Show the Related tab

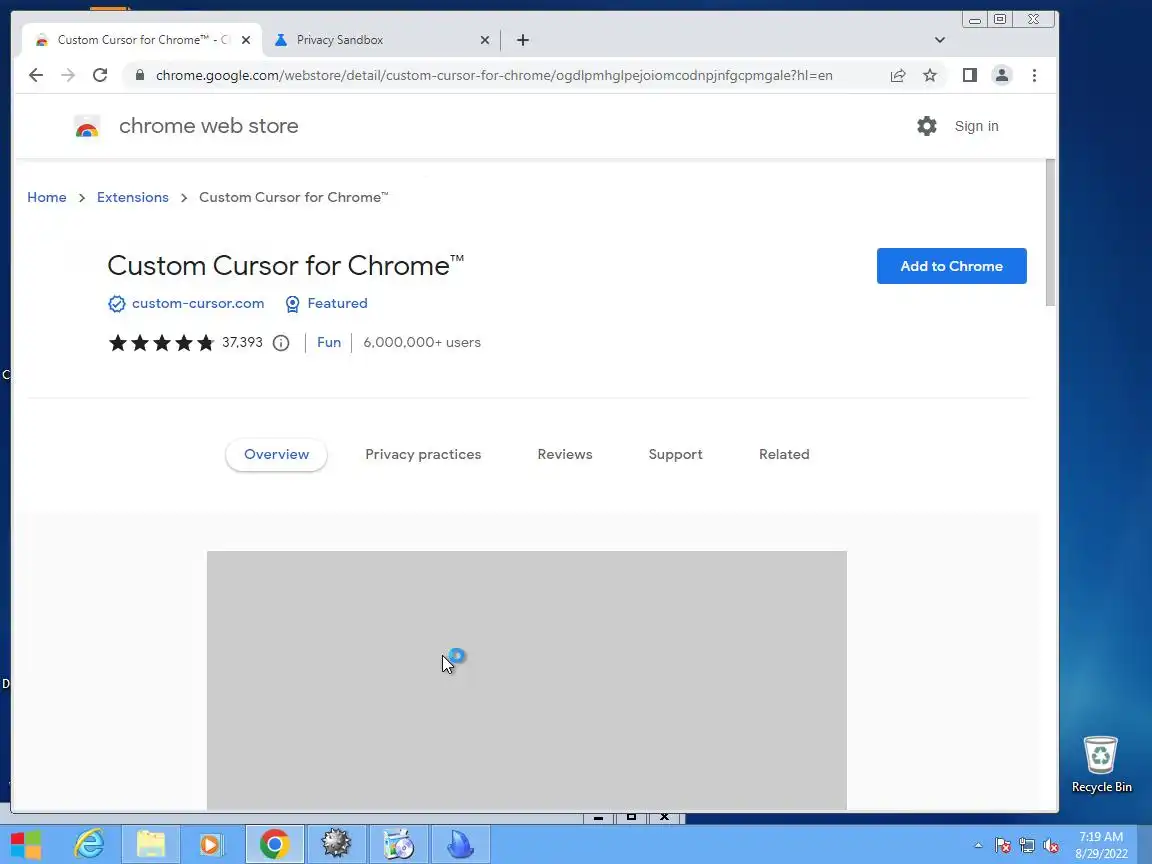(x=784, y=455)
